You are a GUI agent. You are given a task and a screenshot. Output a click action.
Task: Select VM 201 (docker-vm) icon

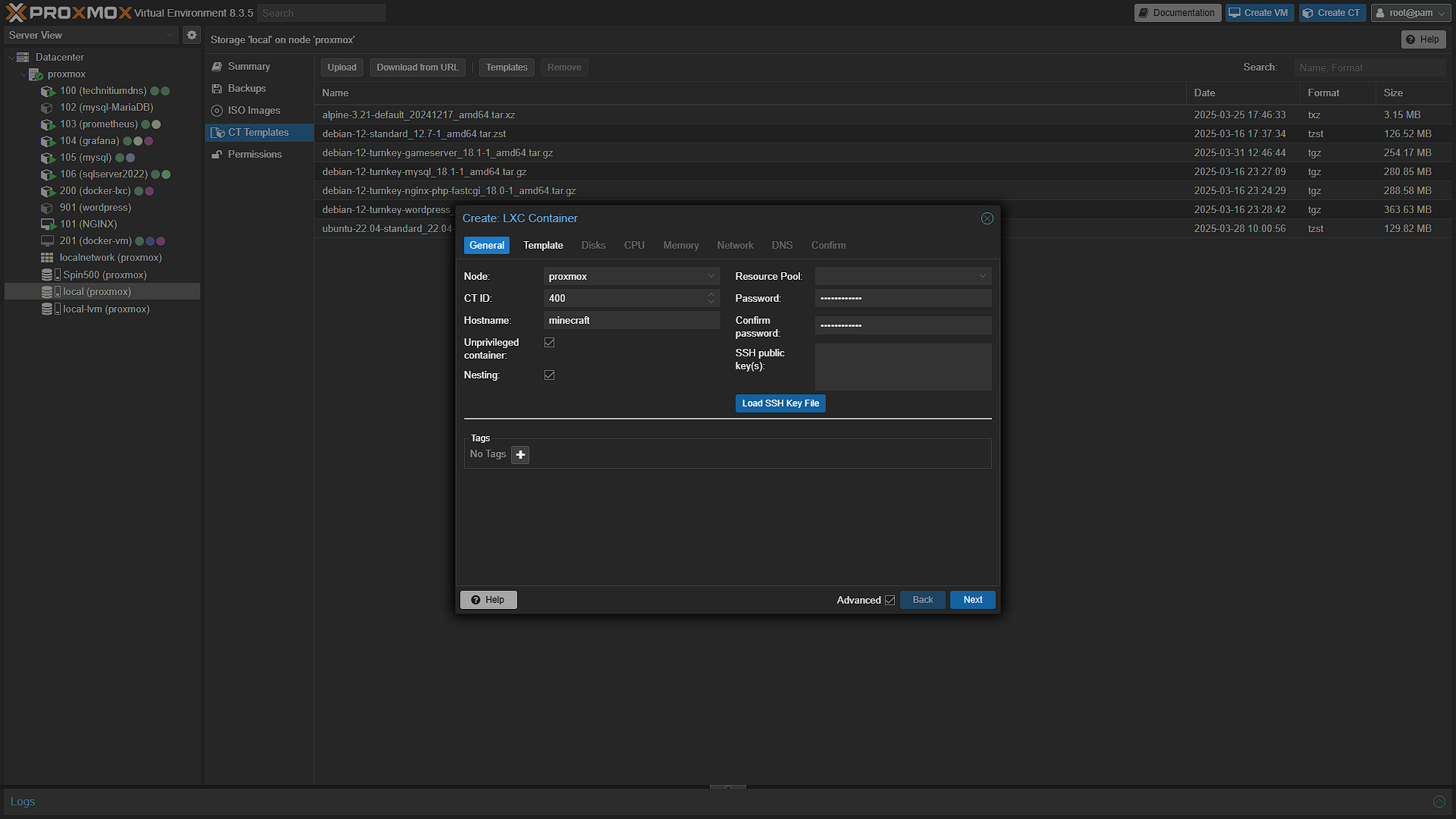pyautogui.click(x=48, y=241)
